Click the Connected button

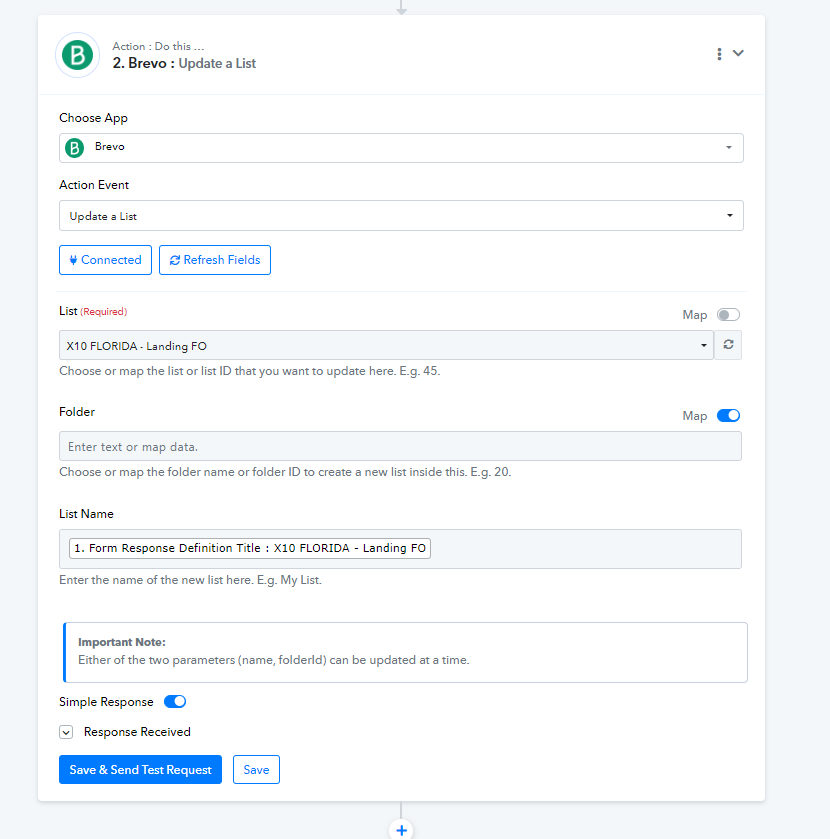click(105, 260)
